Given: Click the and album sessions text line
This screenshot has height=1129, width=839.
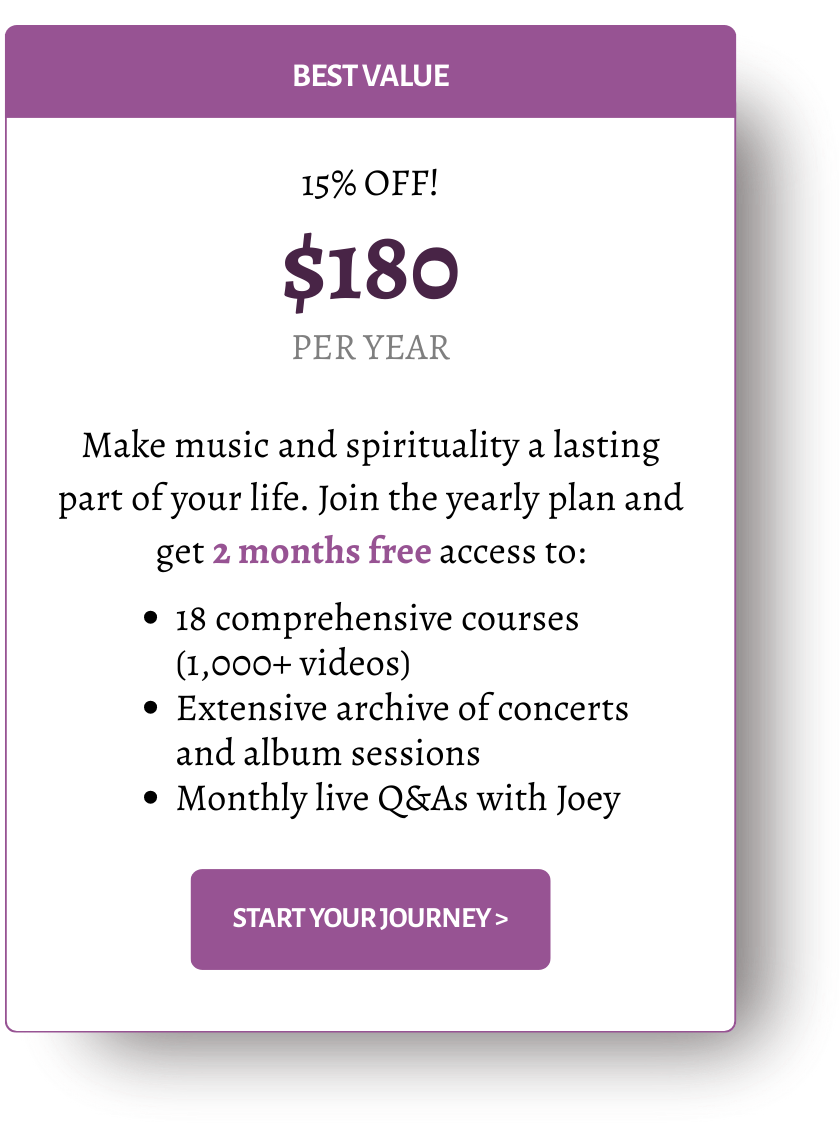Looking at the screenshot, I should click(x=328, y=753).
